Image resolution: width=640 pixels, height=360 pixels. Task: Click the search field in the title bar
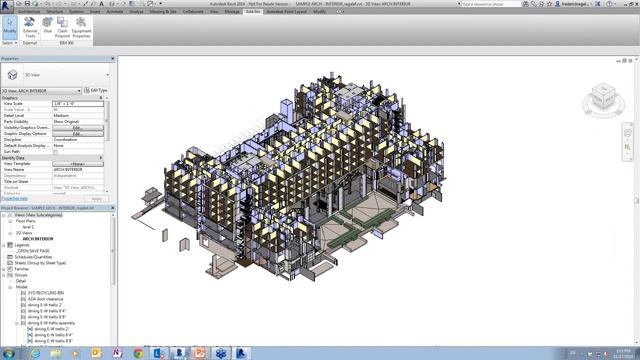(491, 4)
